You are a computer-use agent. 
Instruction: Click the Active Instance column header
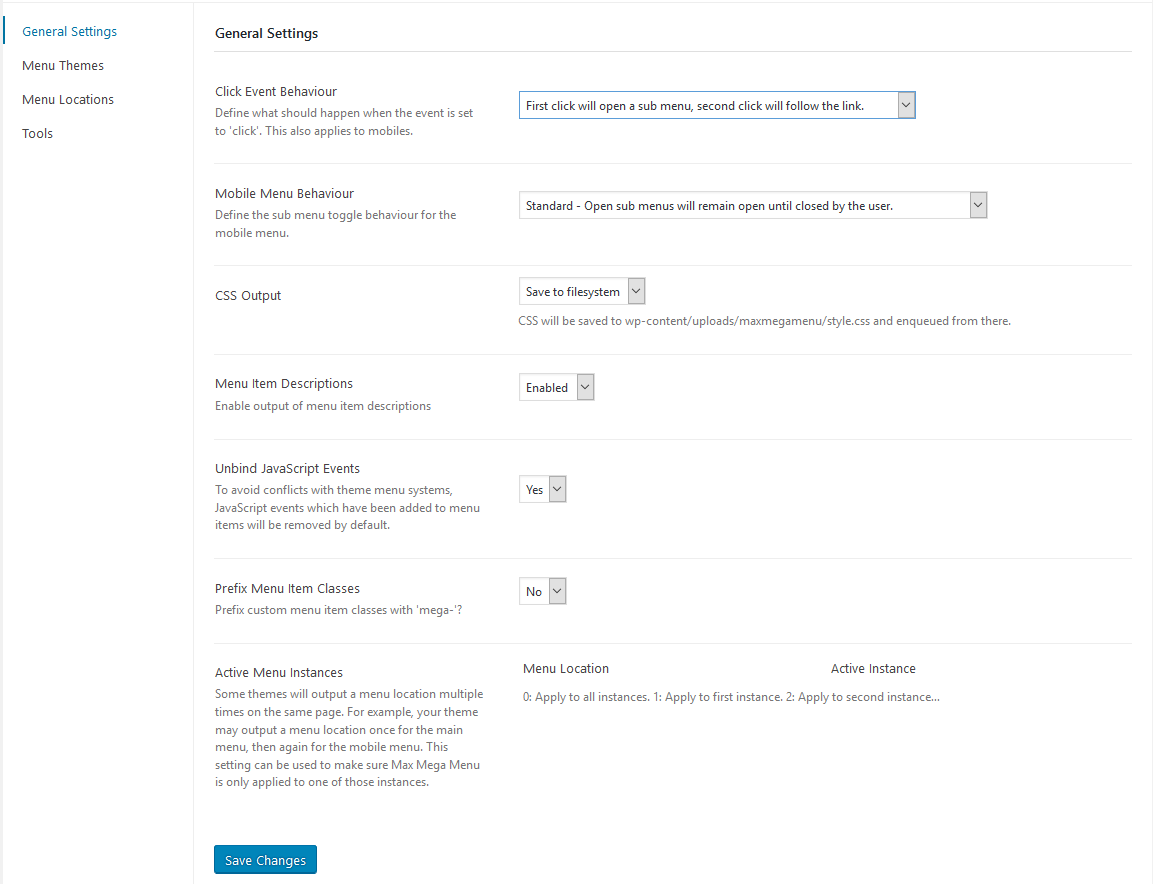click(x=874, y=669)
